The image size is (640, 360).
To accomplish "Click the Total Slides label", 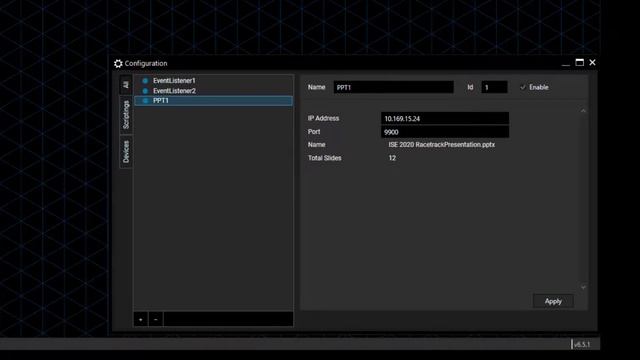I will (324, 158).
